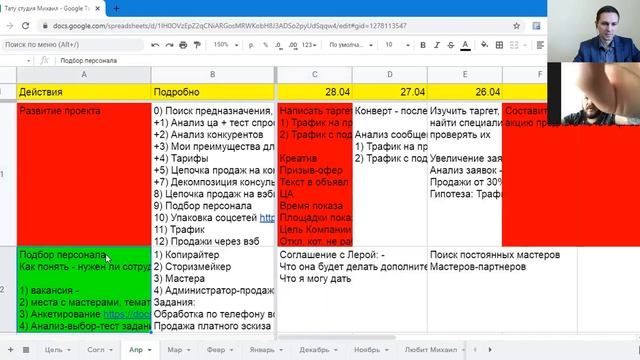Add a new sheet with plus icon
This screenshot has width=640, height=360.
[x=11, y=350]
